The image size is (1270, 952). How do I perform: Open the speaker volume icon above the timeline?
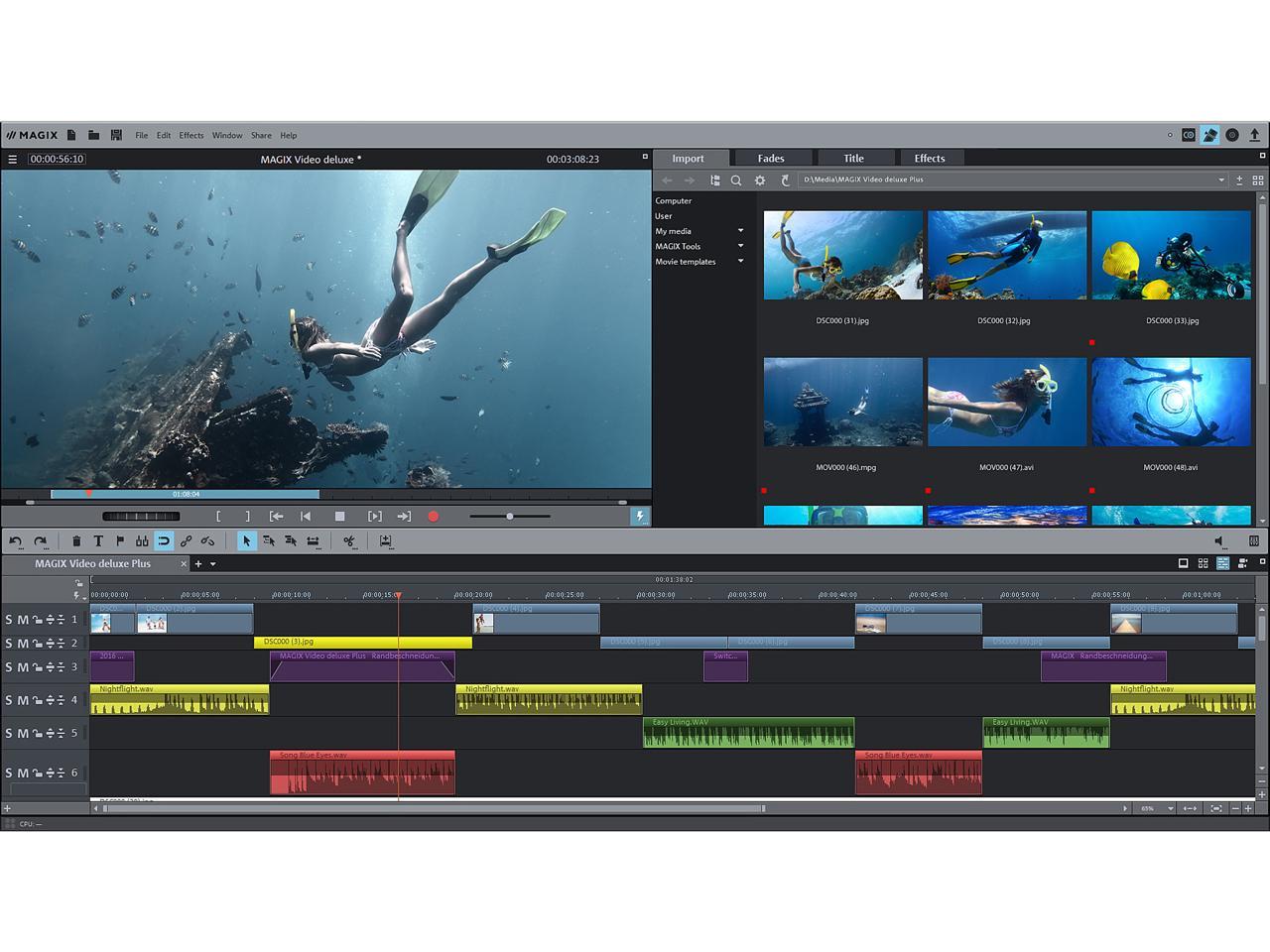click(x=1219, y=541)
